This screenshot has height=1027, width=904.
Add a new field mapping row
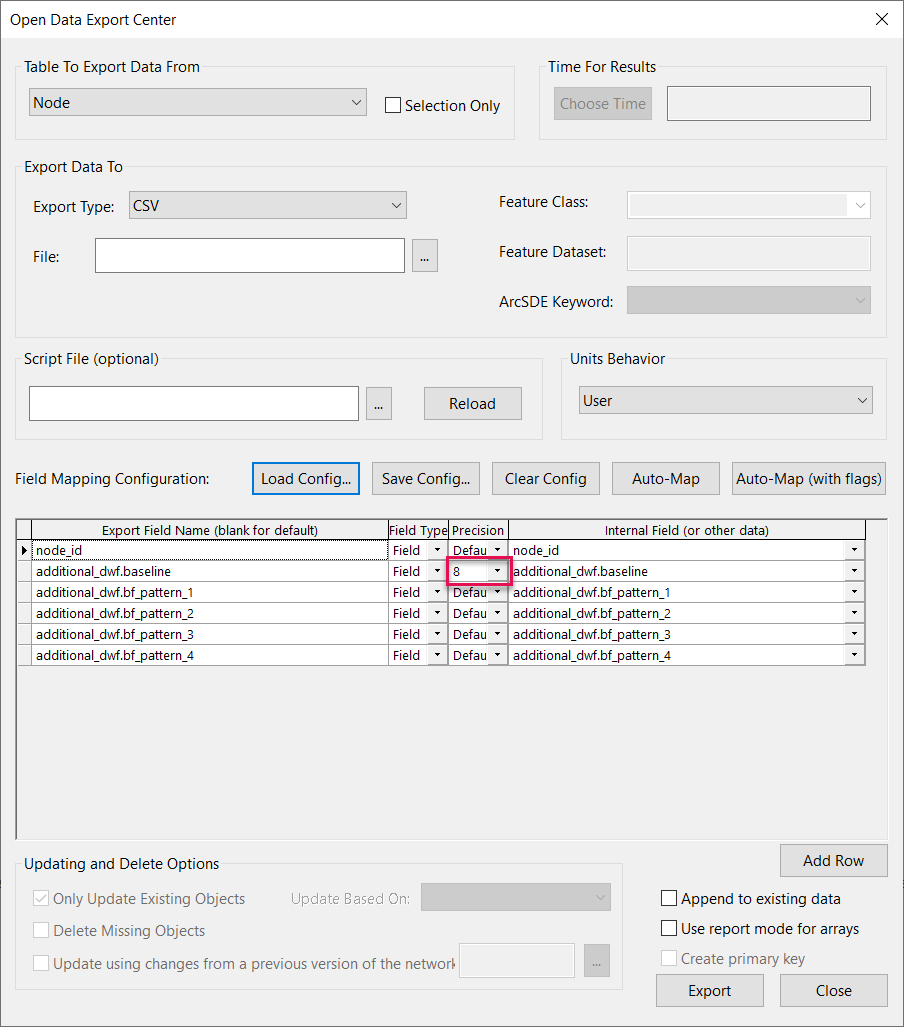point(833,860)
